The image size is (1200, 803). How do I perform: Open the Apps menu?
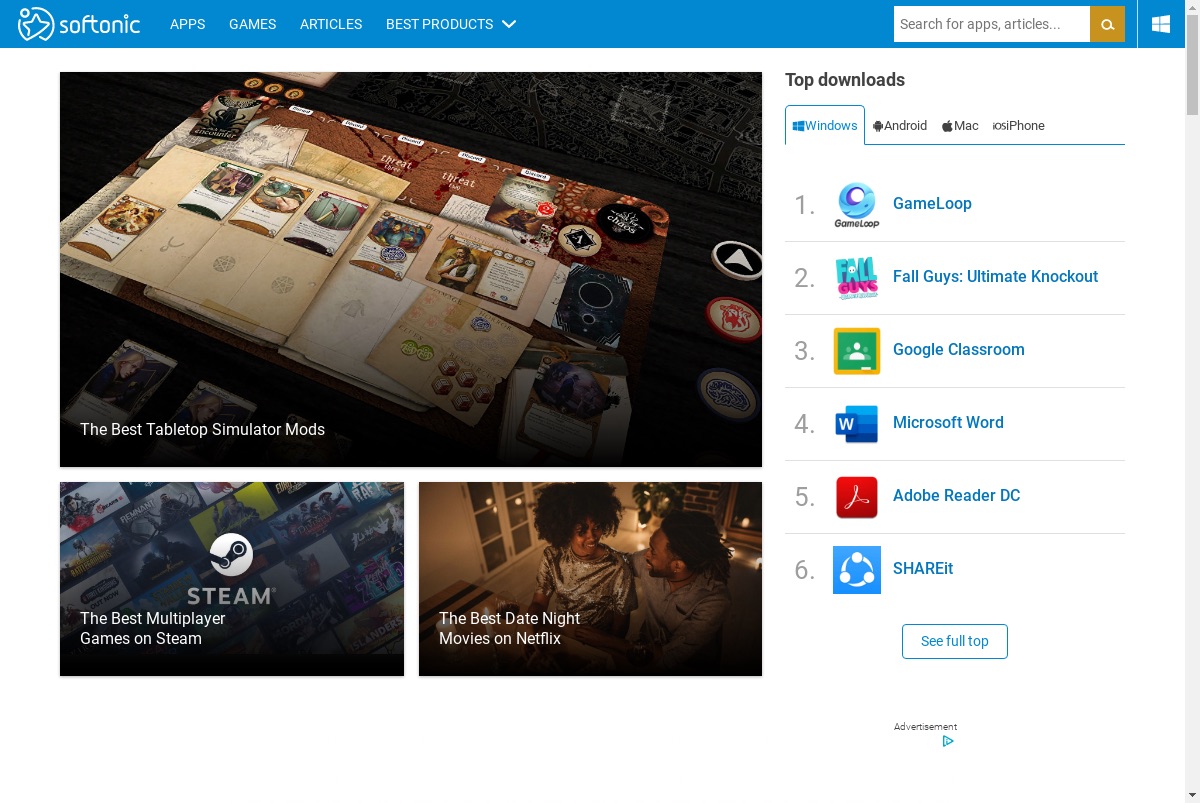pos(188,24)
